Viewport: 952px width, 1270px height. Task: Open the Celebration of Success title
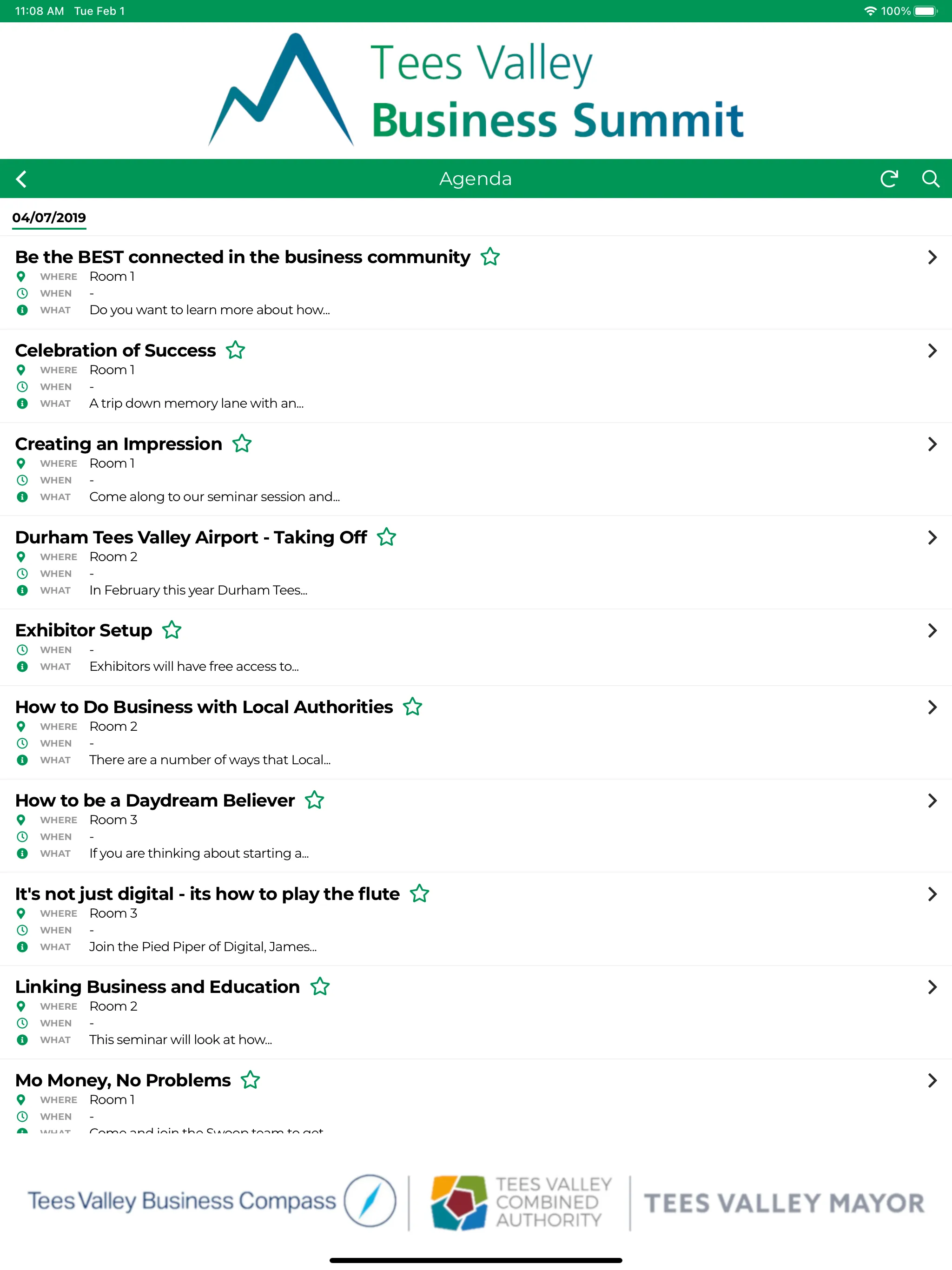115,350
